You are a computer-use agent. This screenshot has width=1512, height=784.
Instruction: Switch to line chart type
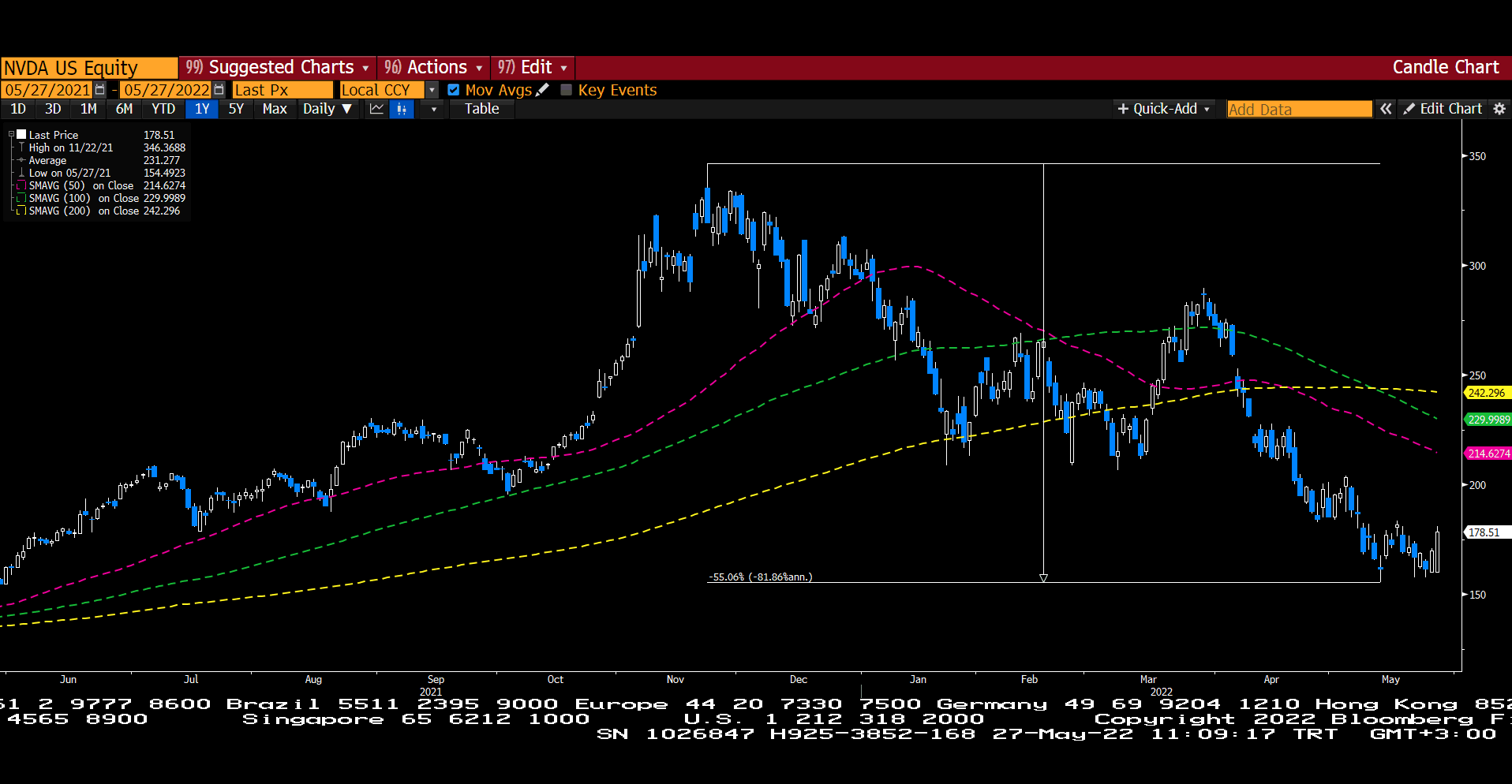377,109
